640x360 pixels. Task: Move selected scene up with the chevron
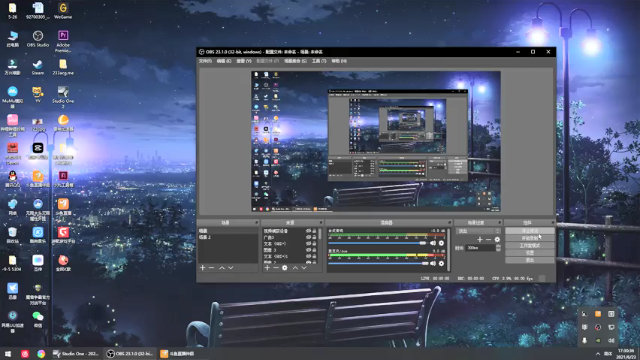[x=222, y=268]
